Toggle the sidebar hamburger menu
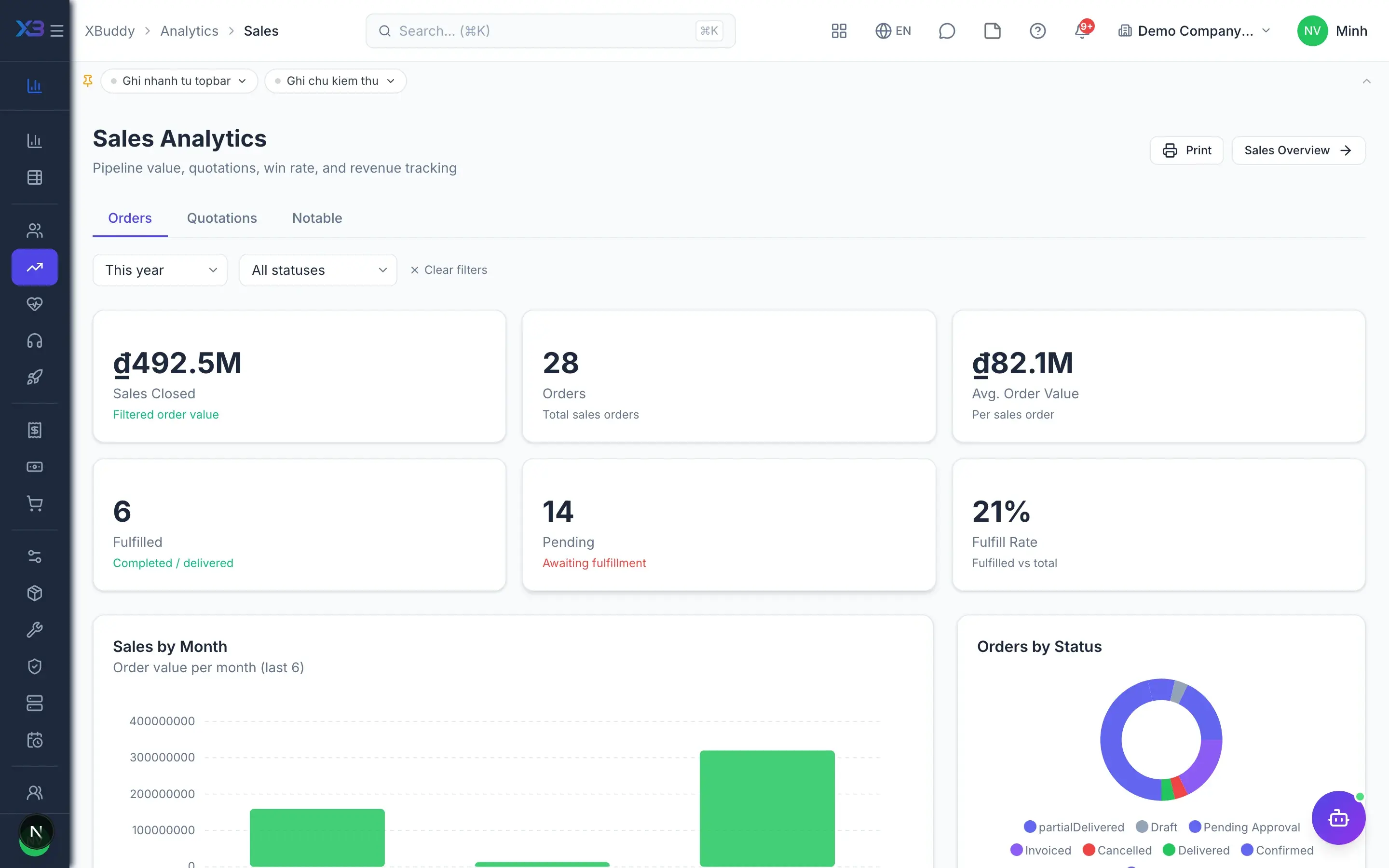 (56, 30)
